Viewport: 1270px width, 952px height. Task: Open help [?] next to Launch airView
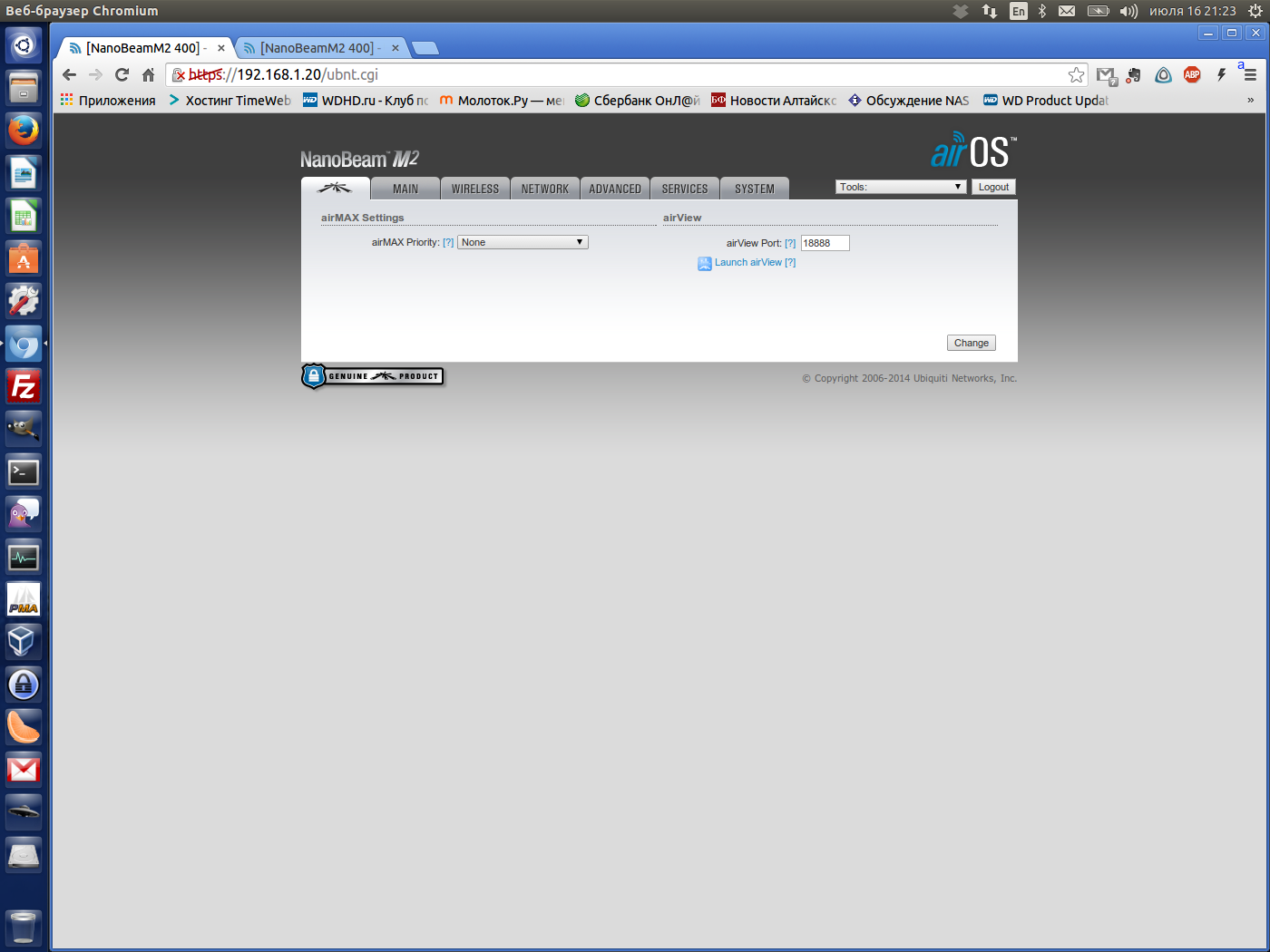[x=790, y=263]
